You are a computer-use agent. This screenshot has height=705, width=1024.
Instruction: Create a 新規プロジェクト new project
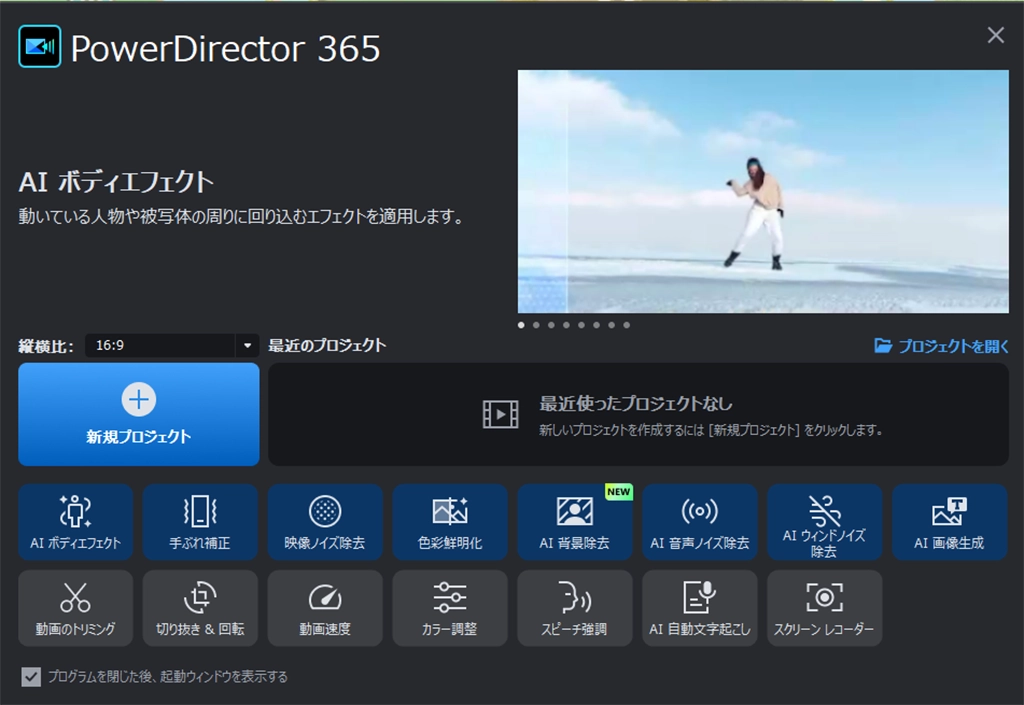138,415
